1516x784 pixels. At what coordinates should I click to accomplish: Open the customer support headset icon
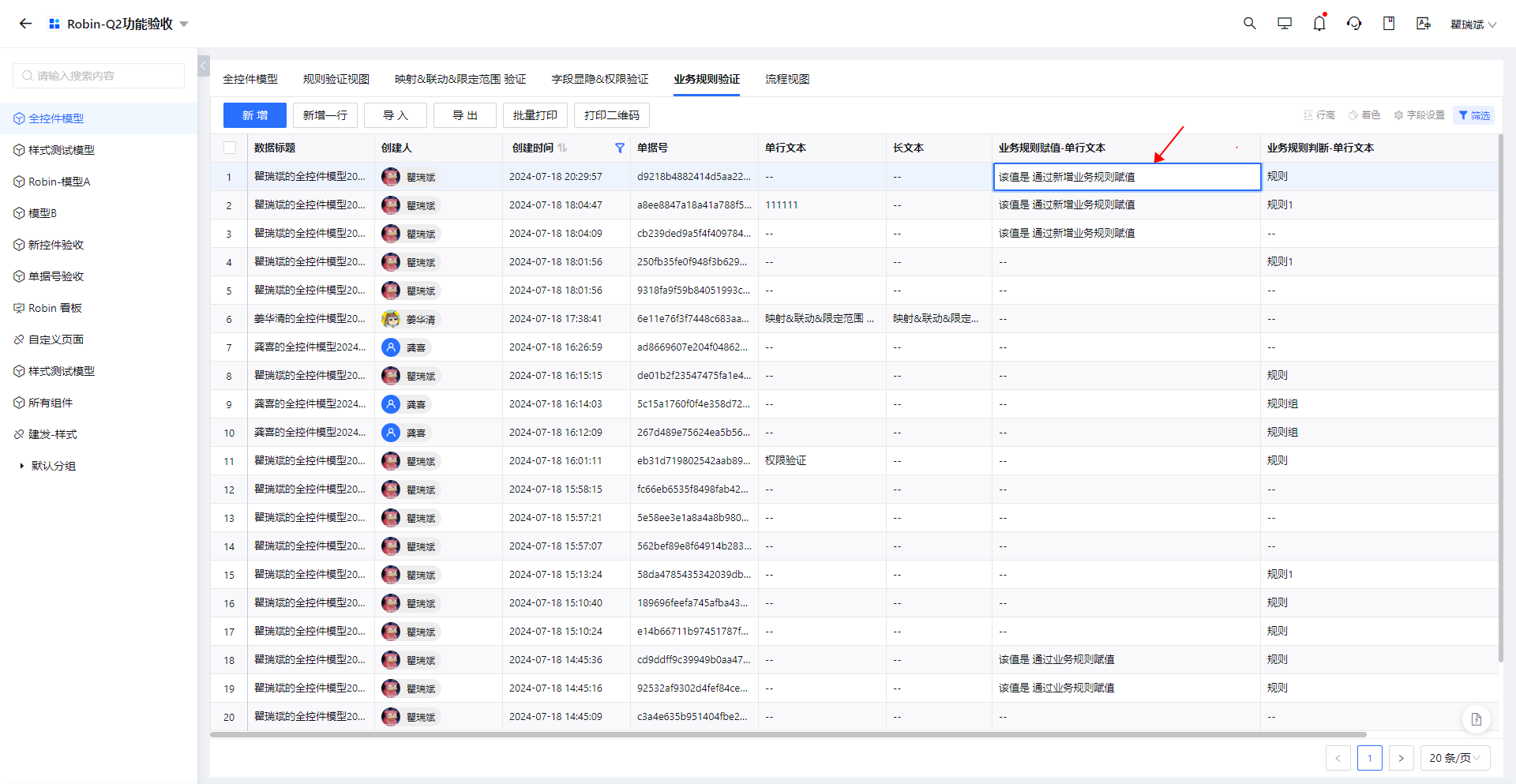tap(1354, 24)
